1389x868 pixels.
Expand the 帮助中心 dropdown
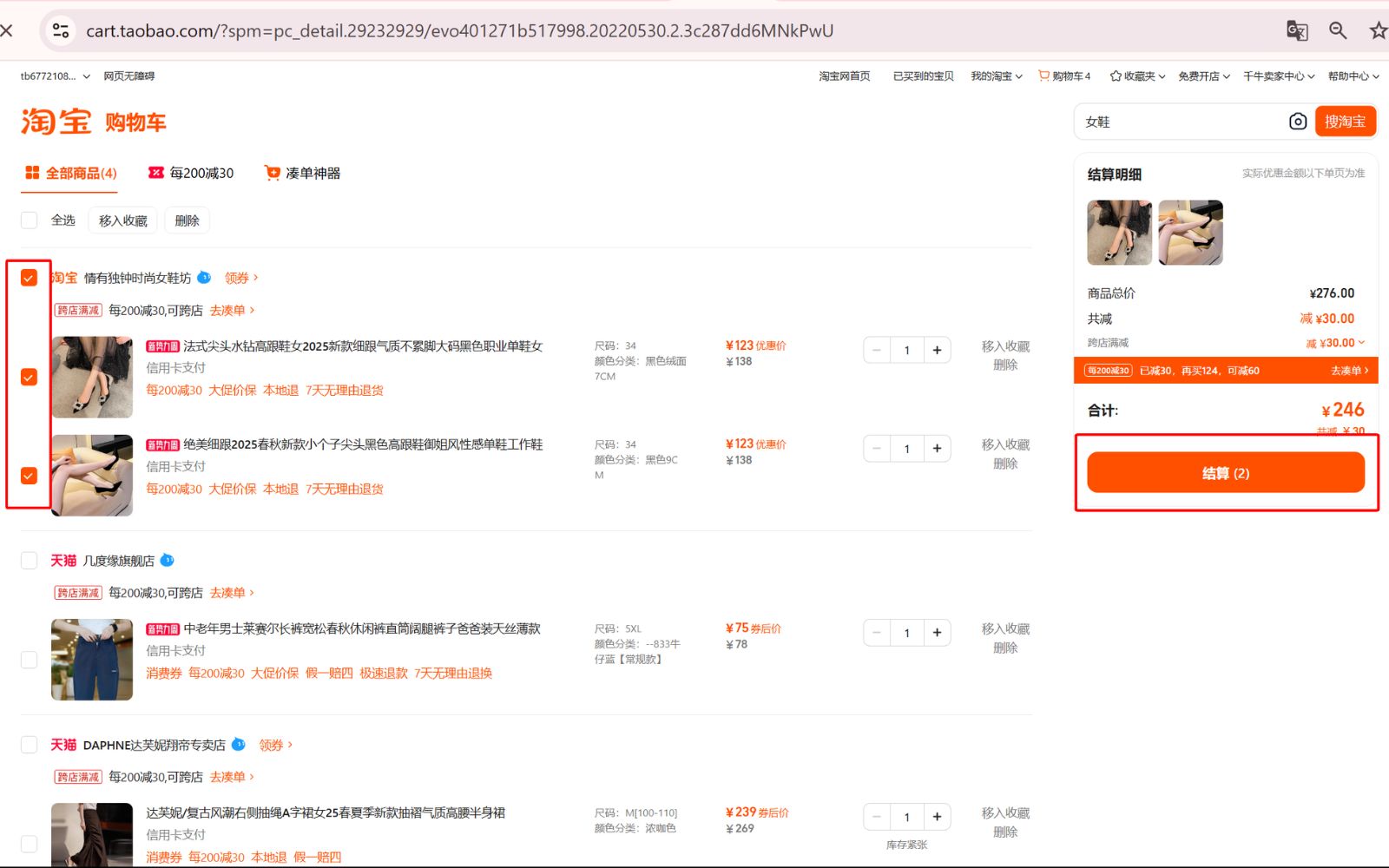(1353, 76)
